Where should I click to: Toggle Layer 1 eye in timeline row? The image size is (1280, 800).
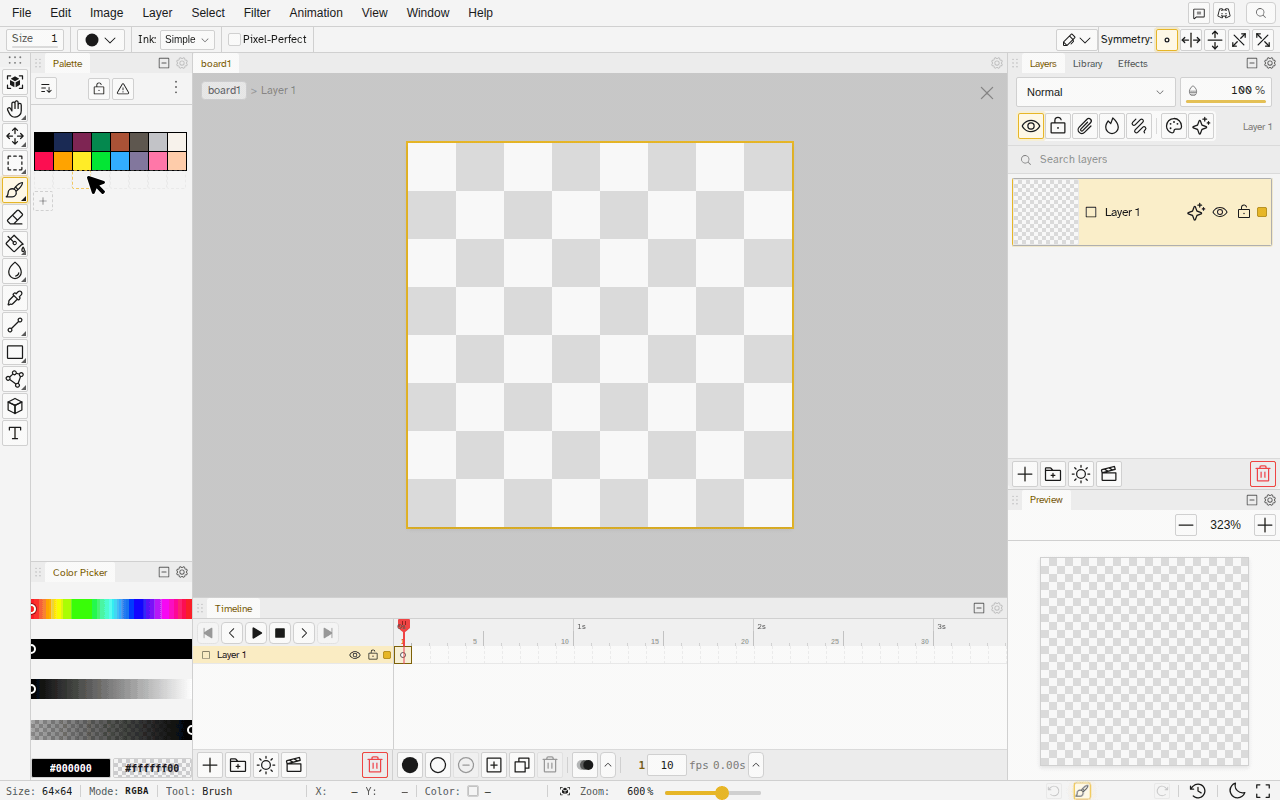click(355, 655)
